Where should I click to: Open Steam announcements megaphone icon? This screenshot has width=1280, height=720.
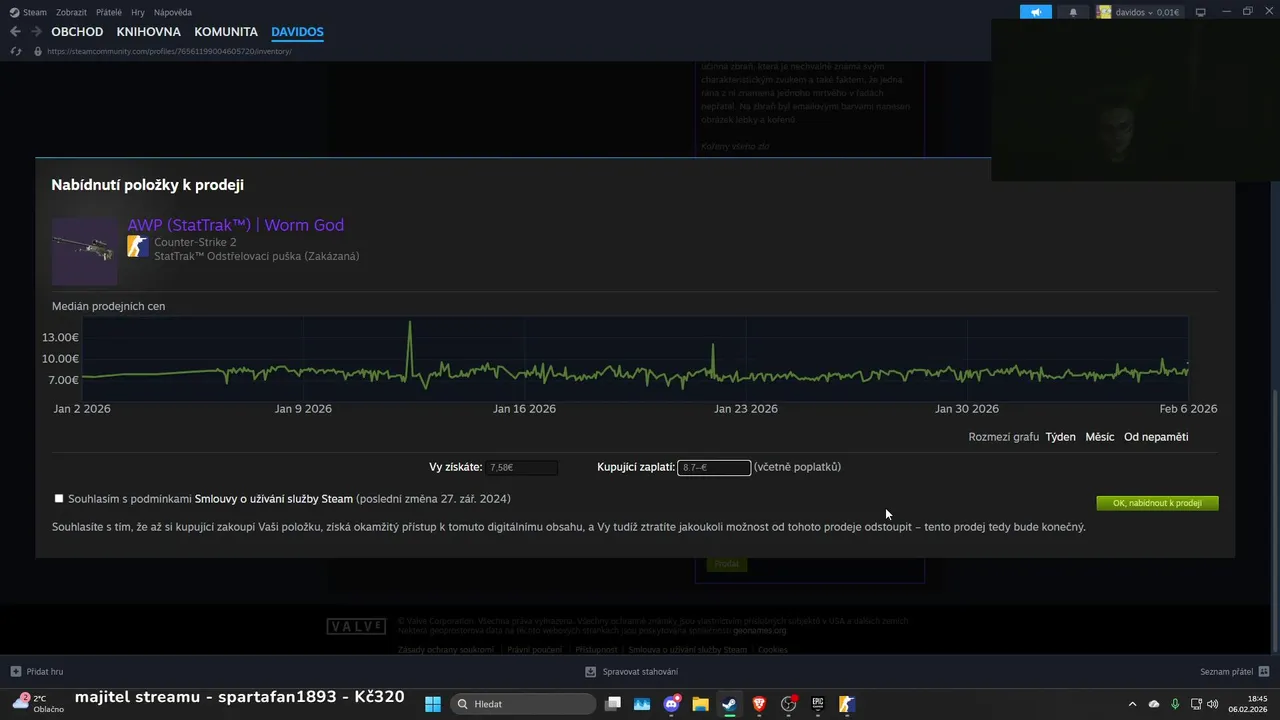[1035, 12]
